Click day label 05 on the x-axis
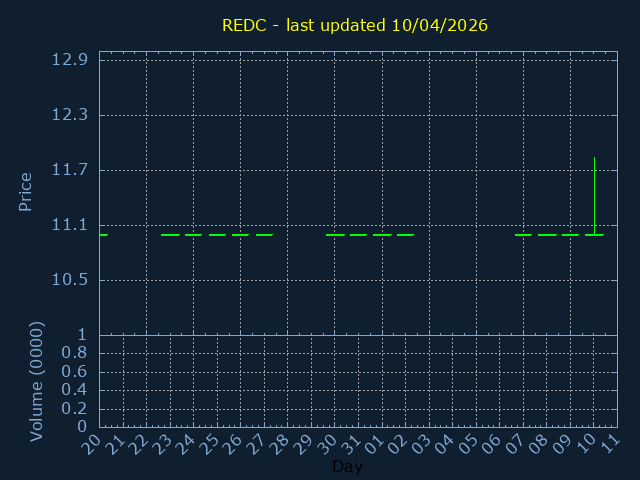The height and width of the screenshot is (480, 640). click(468, 444)
